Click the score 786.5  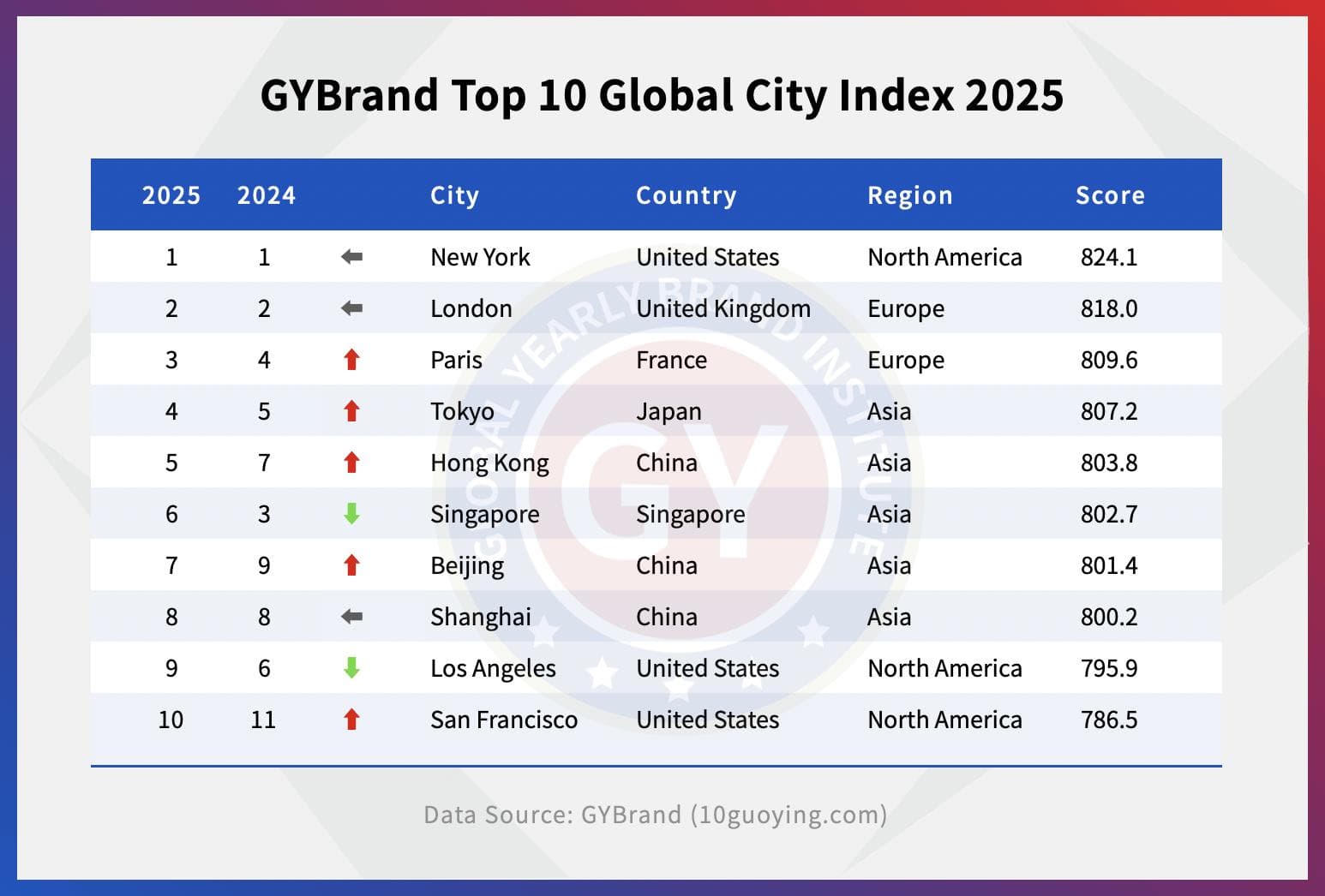pyautogui.click(x=1109, y=720)
